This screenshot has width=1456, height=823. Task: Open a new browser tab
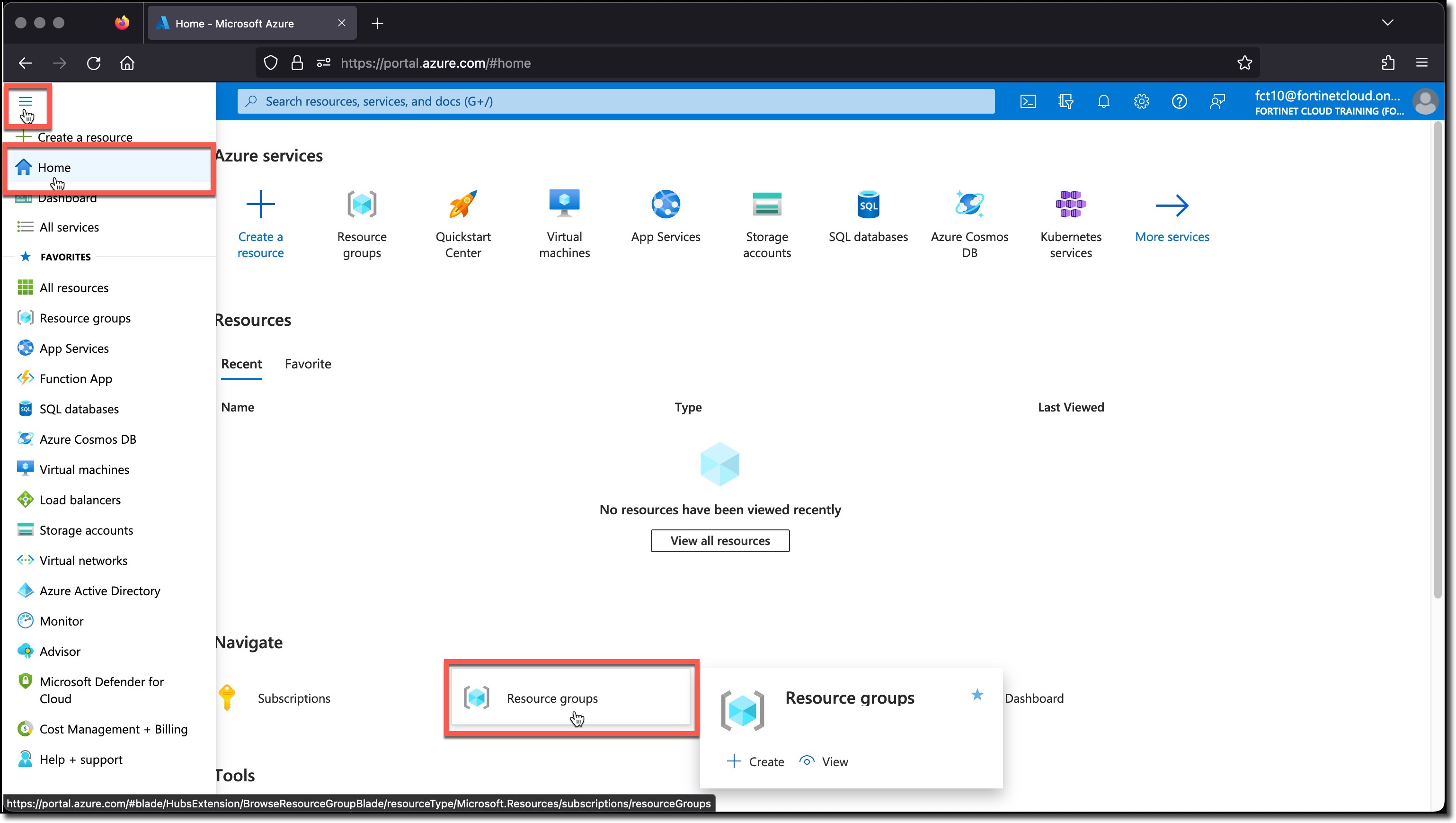377,23
